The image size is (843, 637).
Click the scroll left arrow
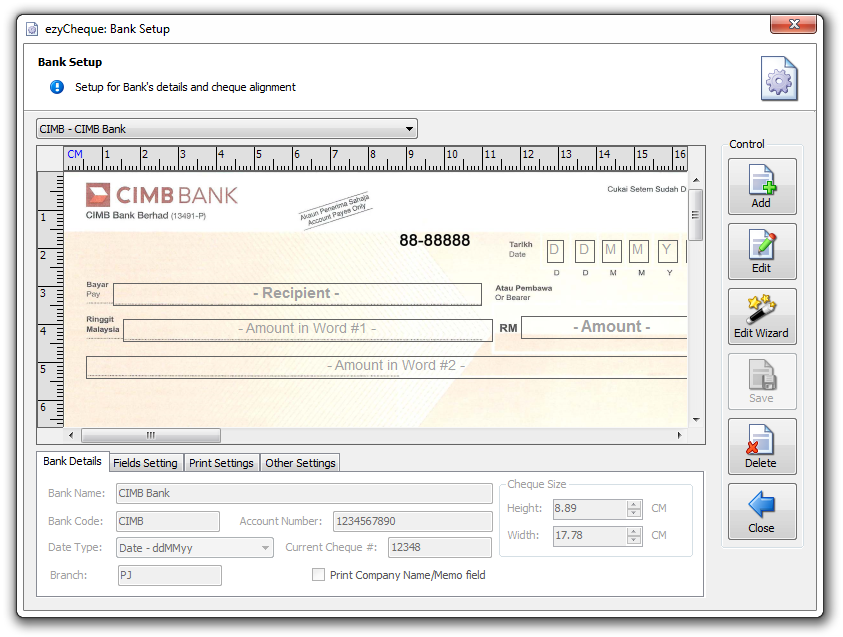(x=72, y=435)
